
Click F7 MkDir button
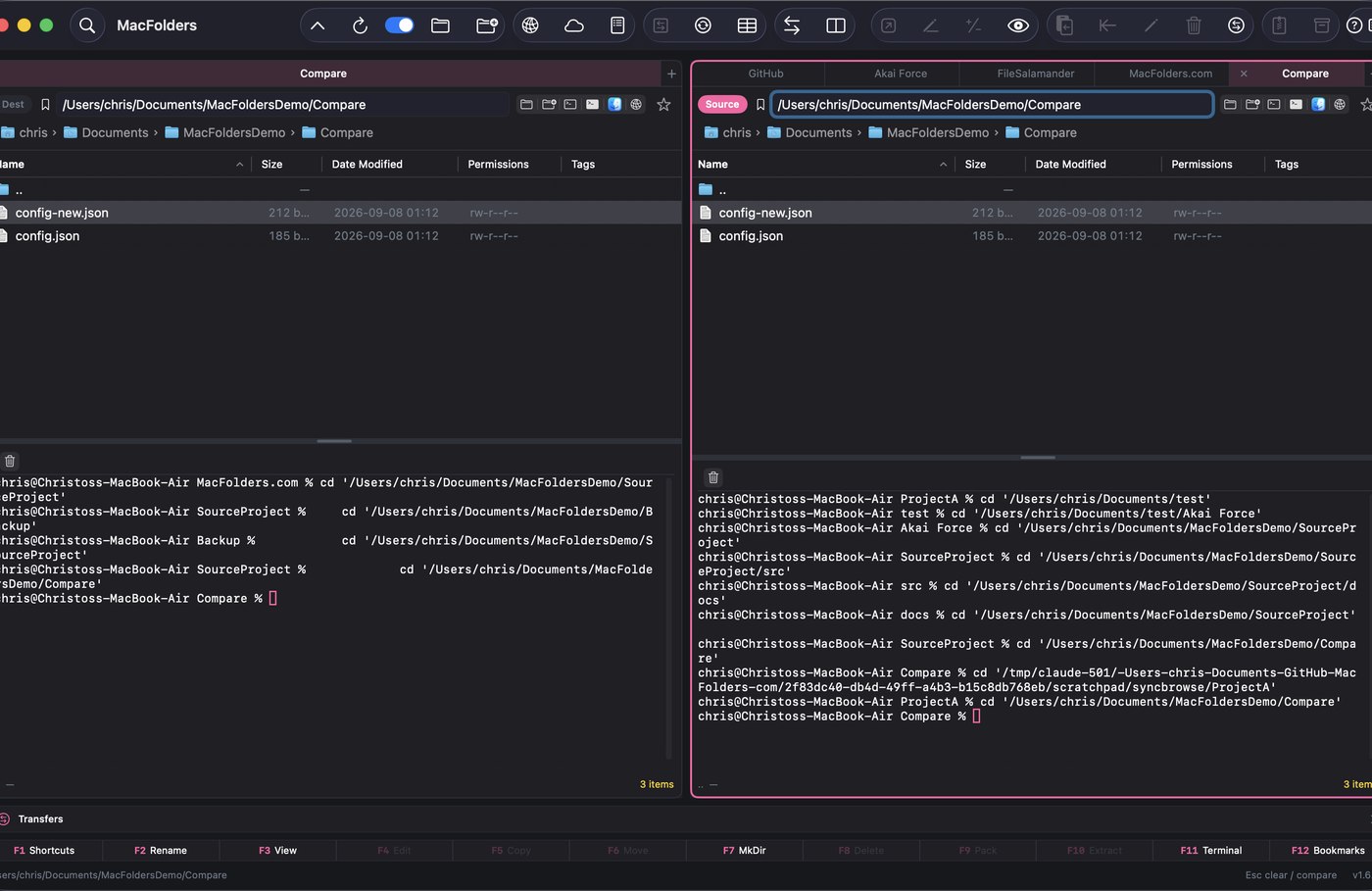tap(744, 851)
